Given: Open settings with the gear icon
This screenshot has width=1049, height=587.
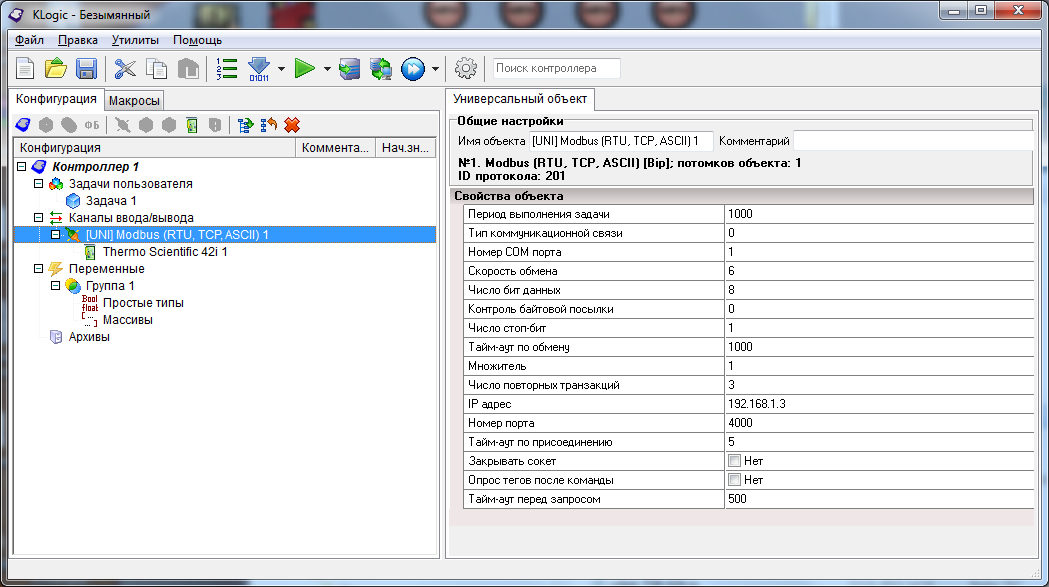Looking at the screenshot, I should 465,69.
